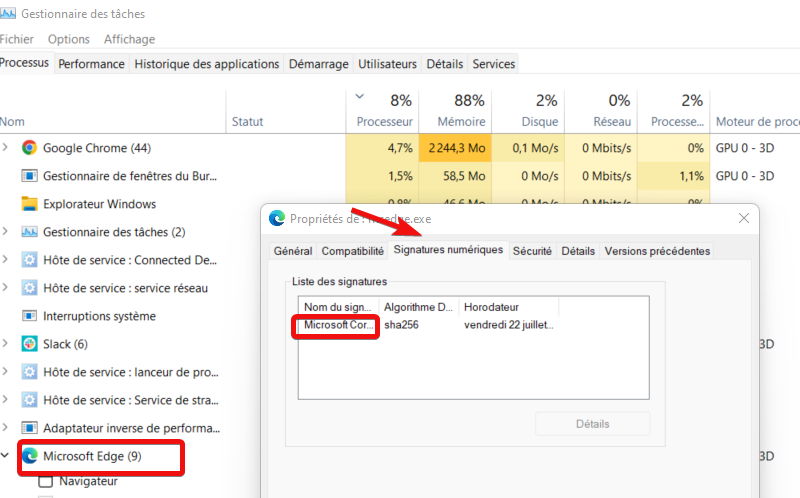Sort by Réseau column header
Viewport: 800px width, 498px height.
[x=601, y=112]
